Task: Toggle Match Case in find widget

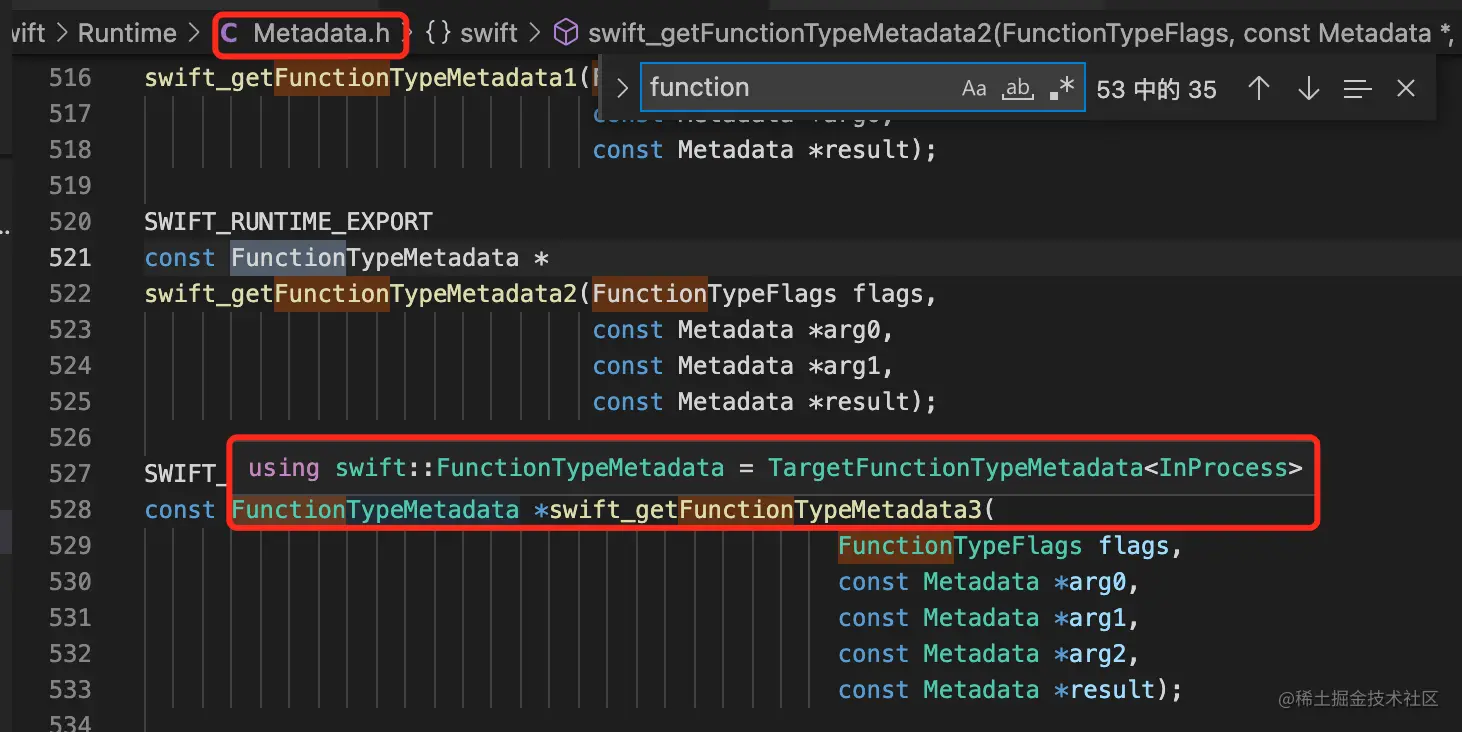Action: pos(974,88)
